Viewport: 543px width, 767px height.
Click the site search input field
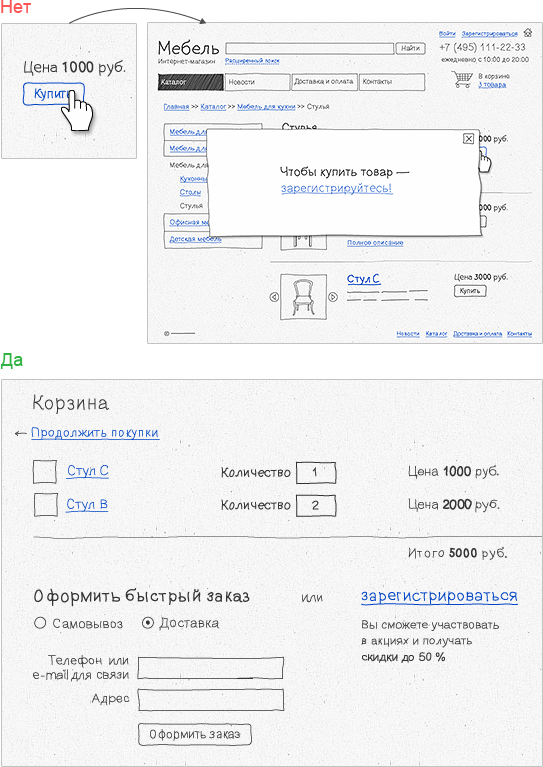coord(310,48)
